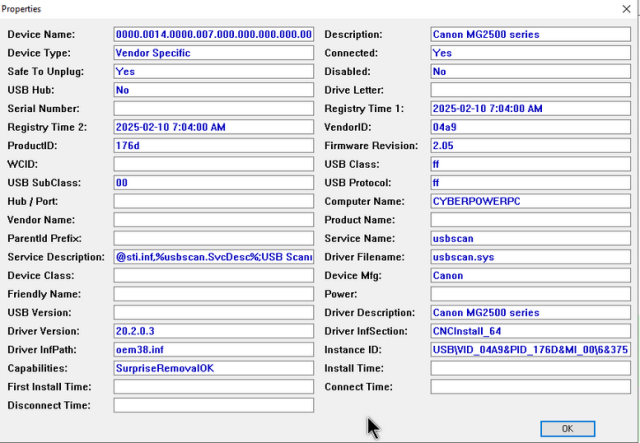Focus the empty Install Time field
This screenshot has width=640, height=443.
pos(531,368)
